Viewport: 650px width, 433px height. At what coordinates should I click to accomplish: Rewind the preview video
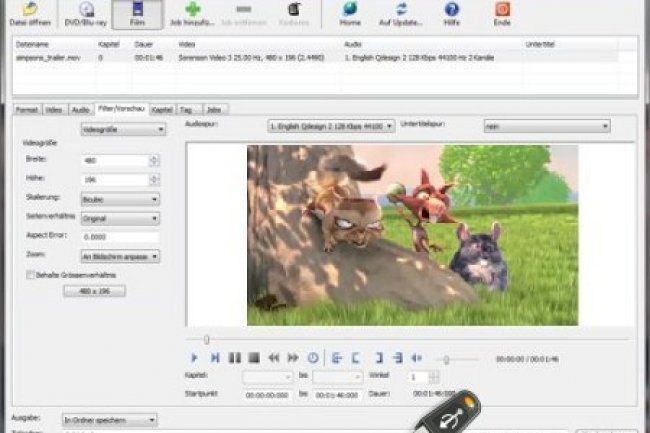(274, 358)
